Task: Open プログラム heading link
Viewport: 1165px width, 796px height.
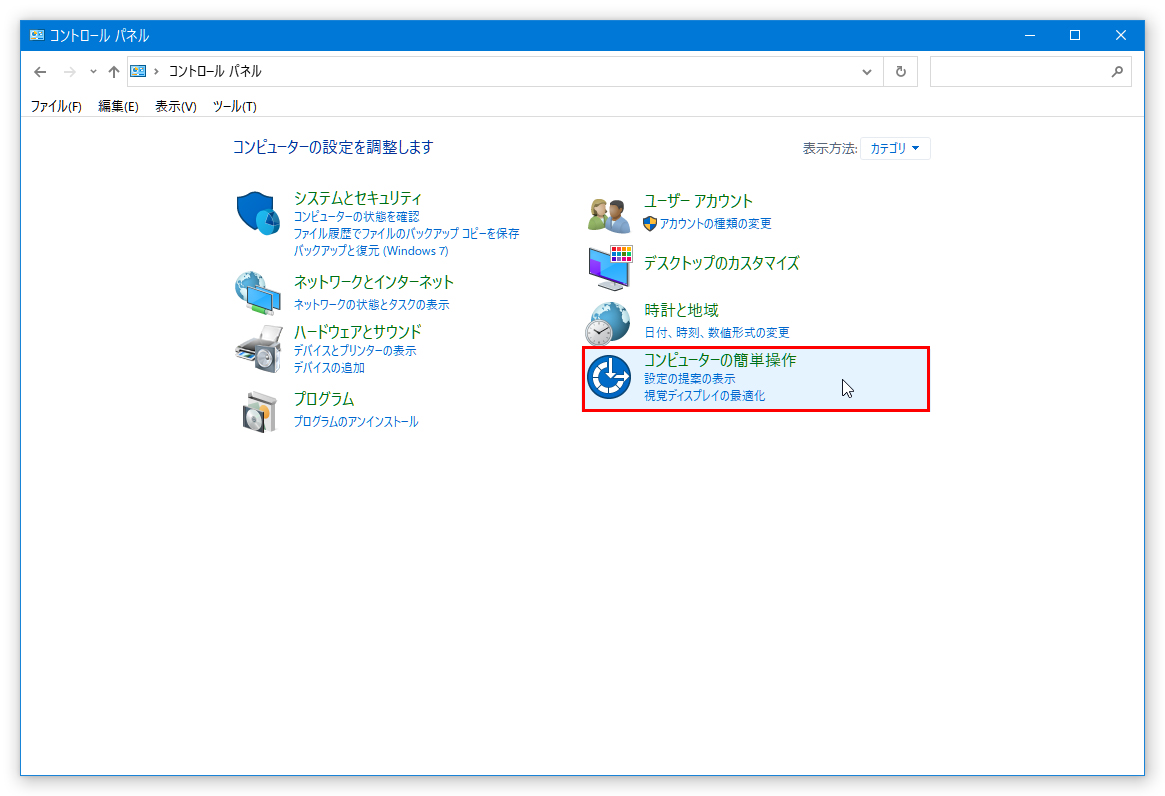Action: pyautogui.click(x=324, y=399)
